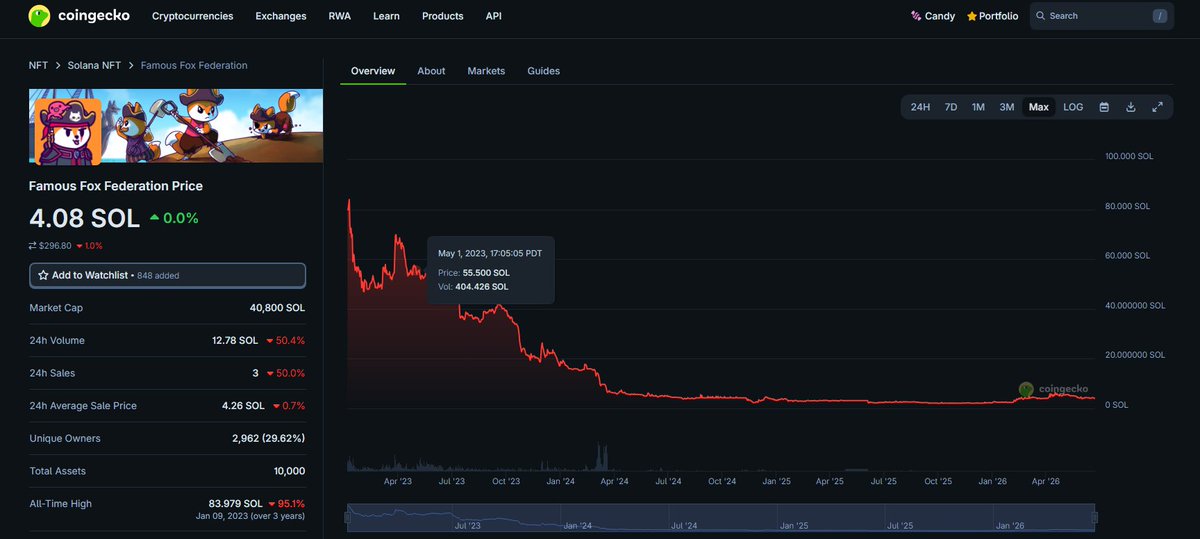
Task: Click the Price: 55.500 SOL tooltip line
Action: pos(474,272)
